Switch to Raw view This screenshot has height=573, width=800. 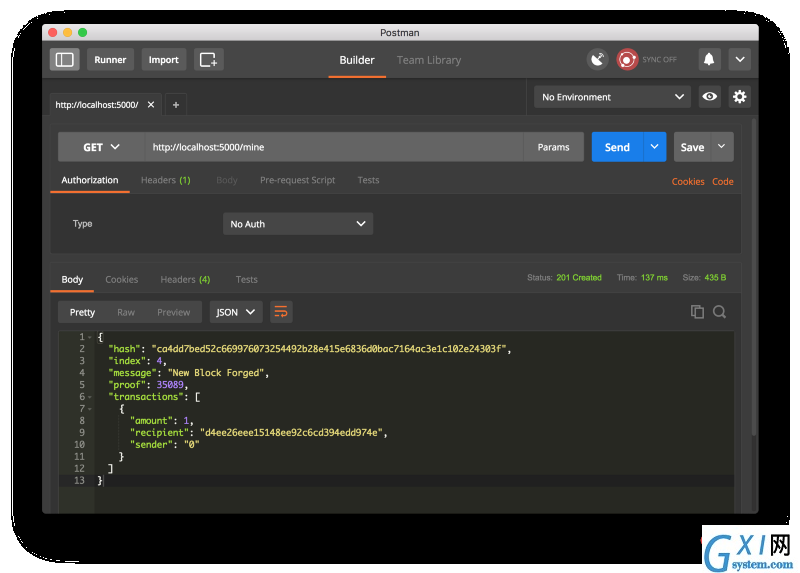click(126, 312)
